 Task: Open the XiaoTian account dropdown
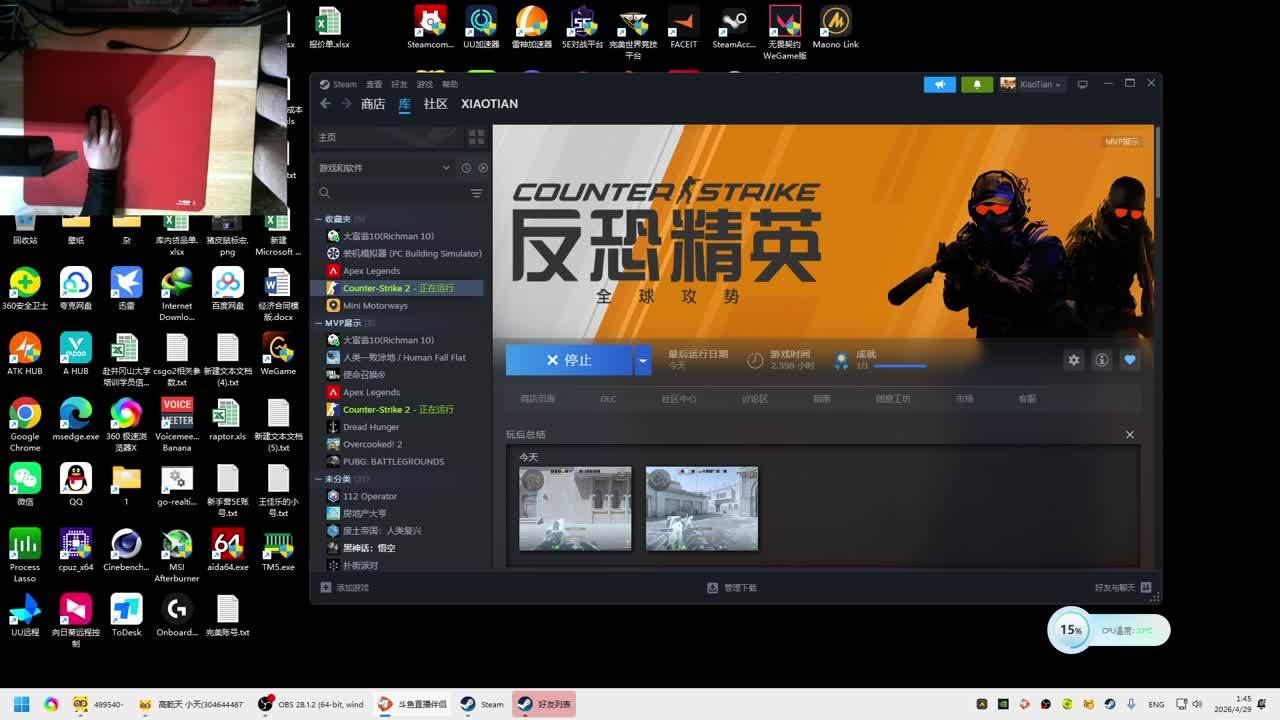click(x=1032, y=84)
